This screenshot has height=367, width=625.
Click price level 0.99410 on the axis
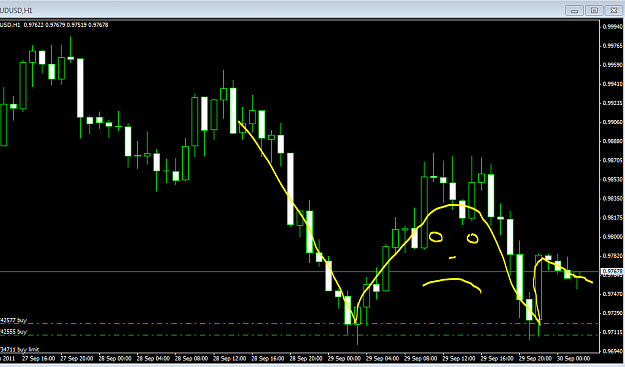click(613, 84)
